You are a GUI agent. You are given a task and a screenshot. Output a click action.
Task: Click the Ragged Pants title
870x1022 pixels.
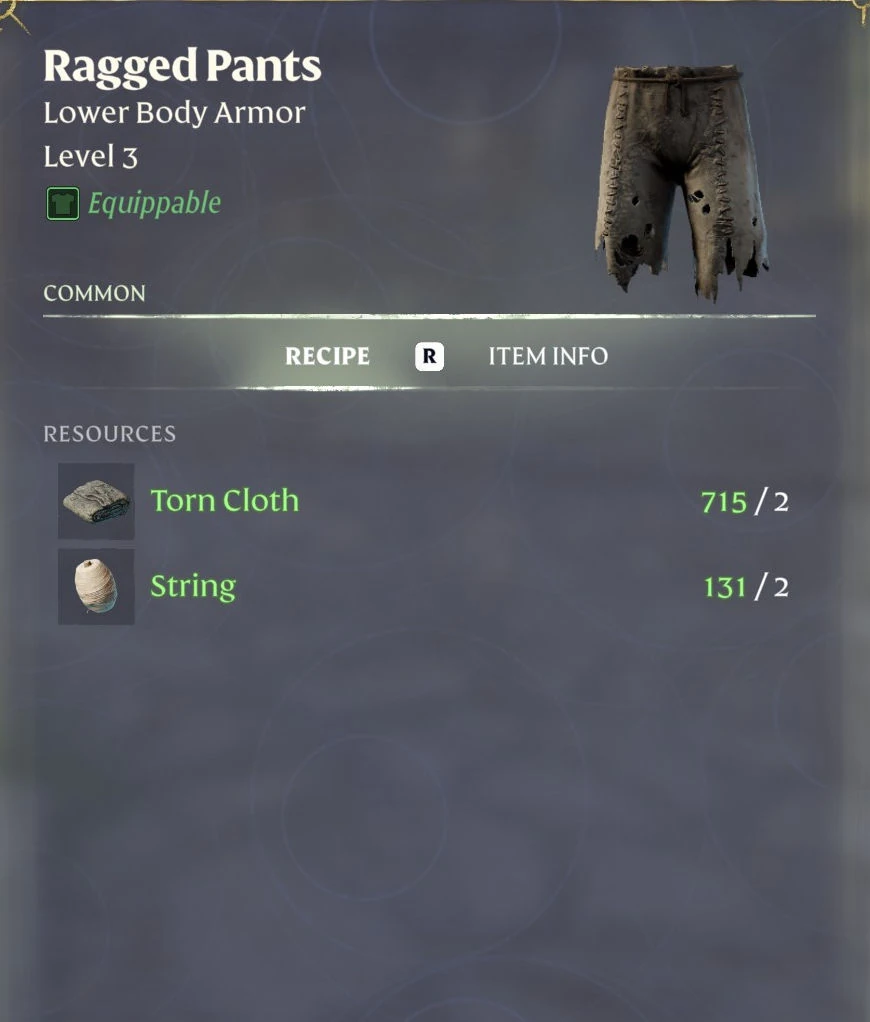point(182,67)
